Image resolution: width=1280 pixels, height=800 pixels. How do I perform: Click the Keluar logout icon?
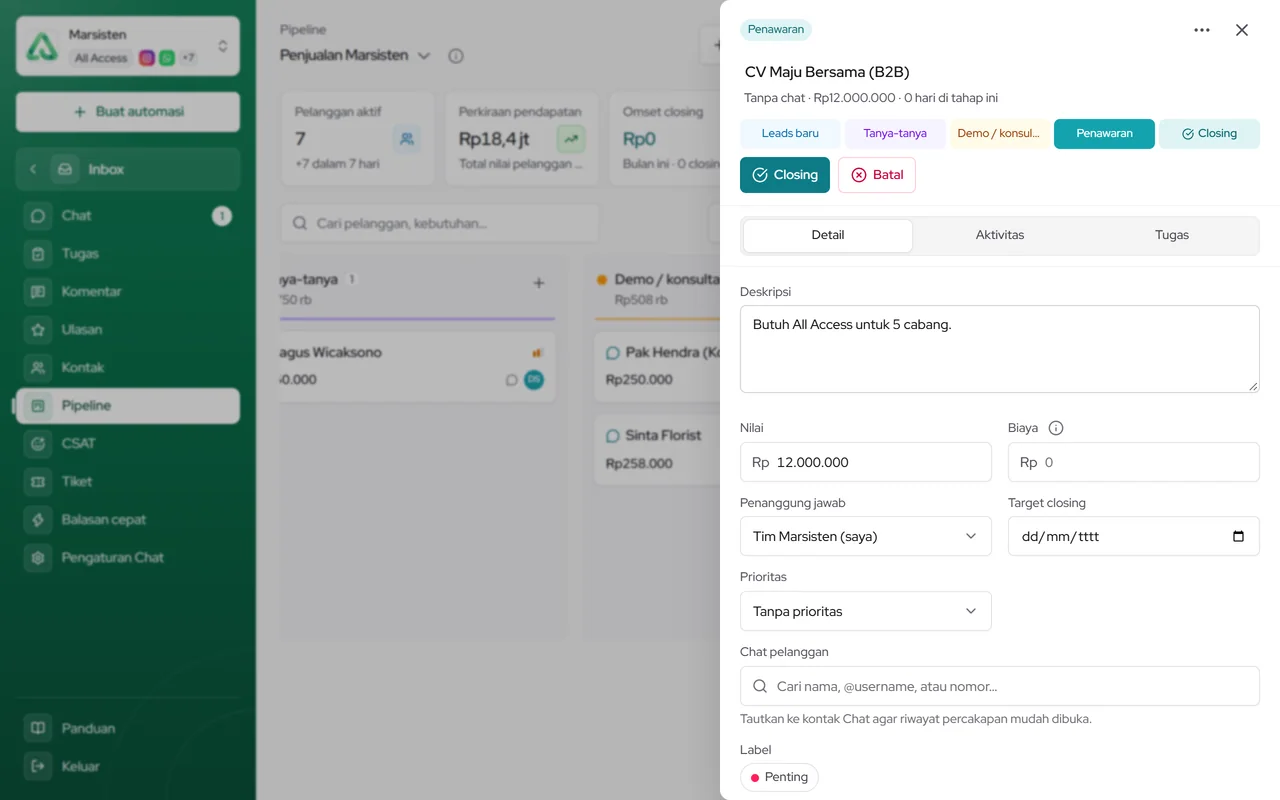point(38,766)
